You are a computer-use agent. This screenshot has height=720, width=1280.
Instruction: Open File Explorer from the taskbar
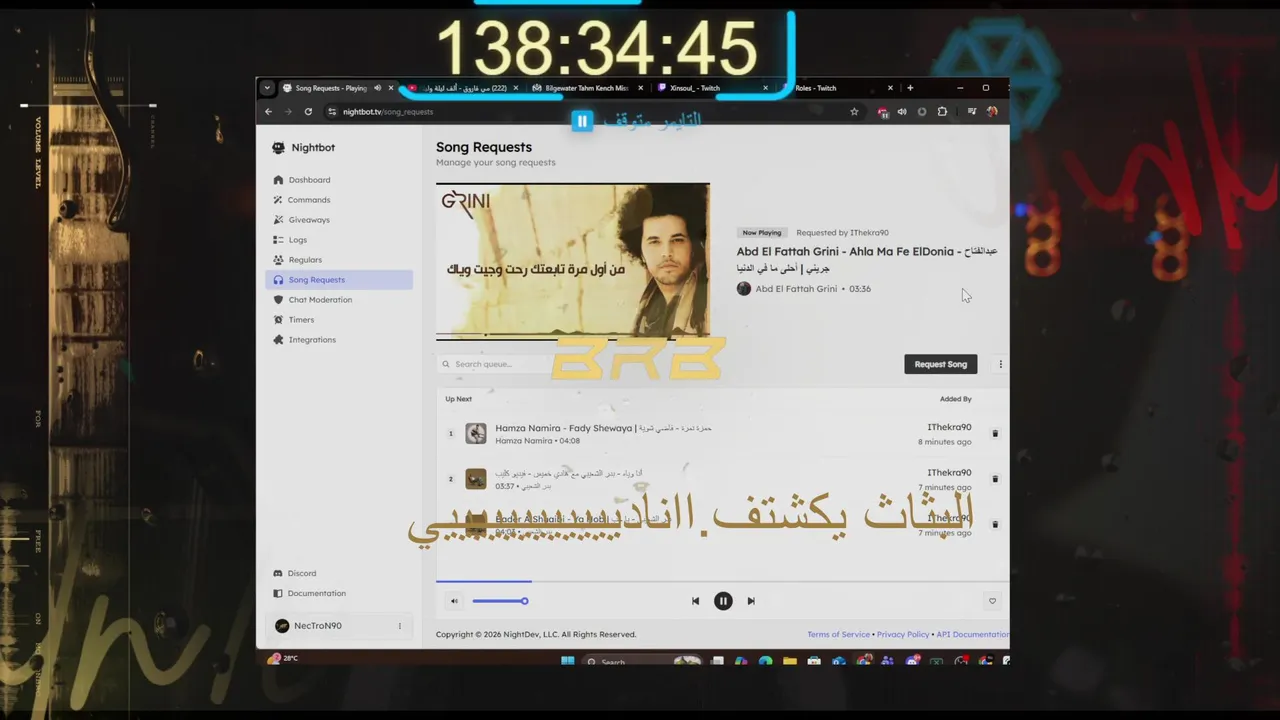point(789,661)
